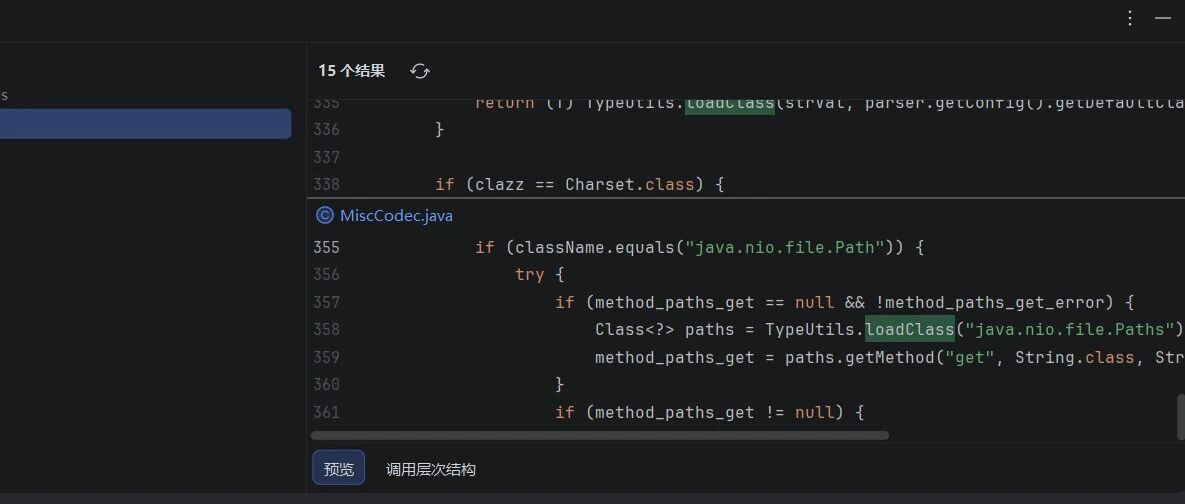
Task: Click line number 355 in MiscCodec preview
Action: [x=326, y=247]
